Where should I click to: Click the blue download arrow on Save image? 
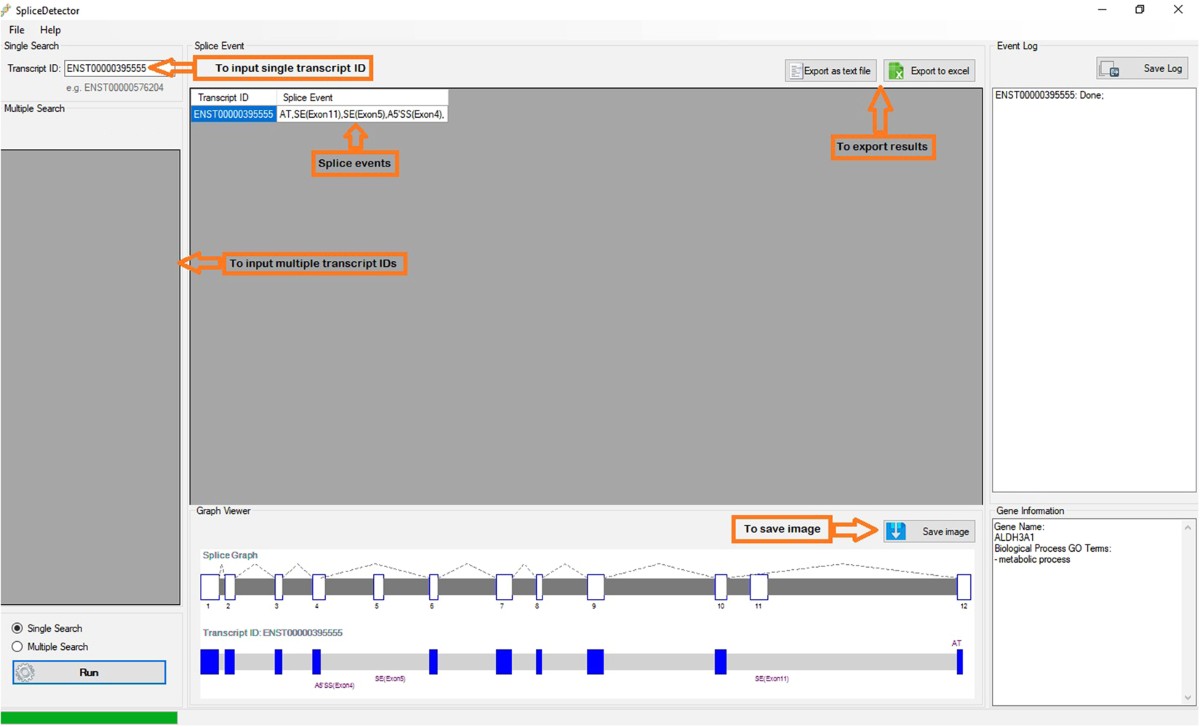[x=896, y=531]
